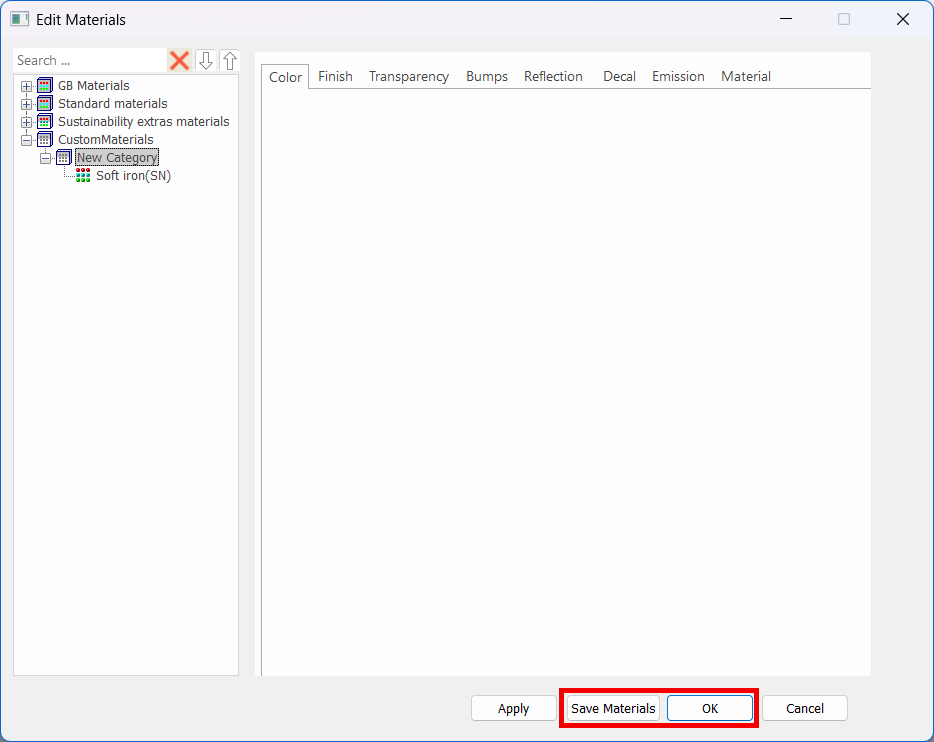
Task: Select the Soft iron(SN) material
Action: [133, 176]
